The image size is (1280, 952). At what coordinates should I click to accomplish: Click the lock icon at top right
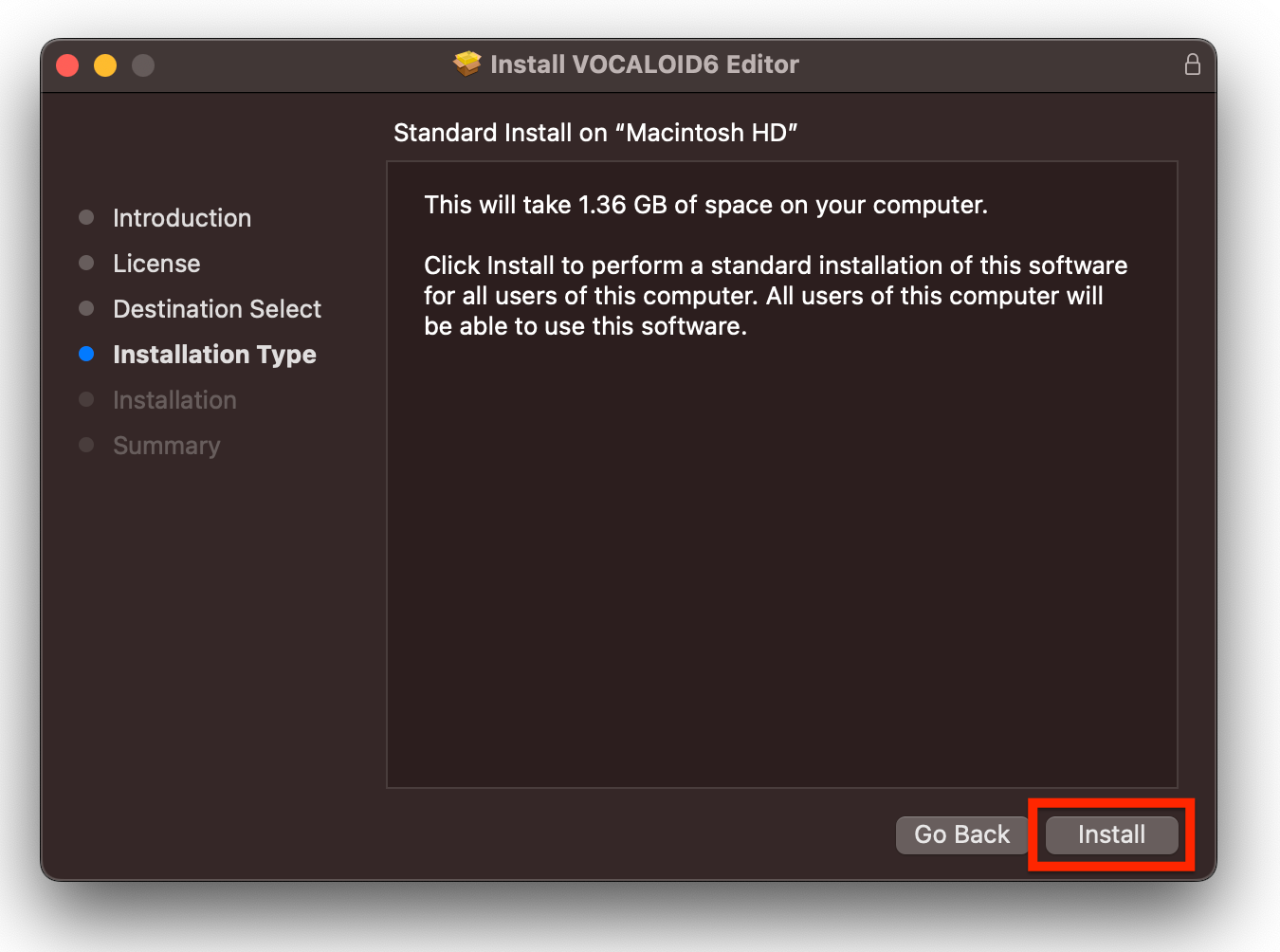pos(1193,64)
